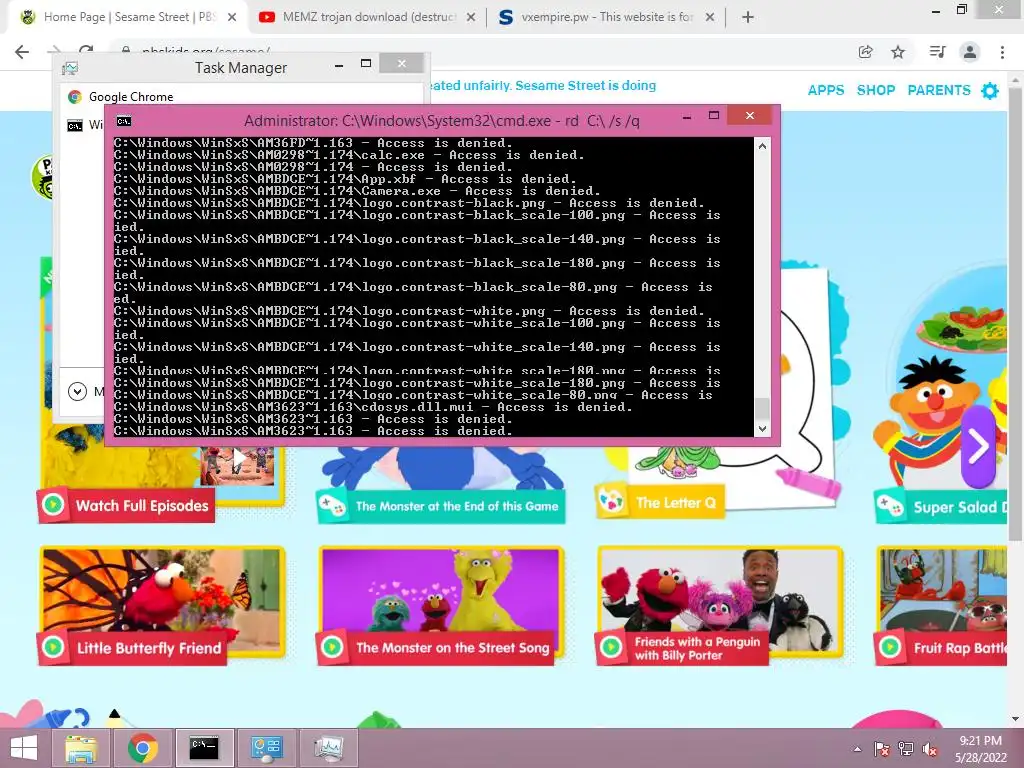The image size is (1024, 768).
Task: Open the Chrome three-dot menu
Action: 1002,52
